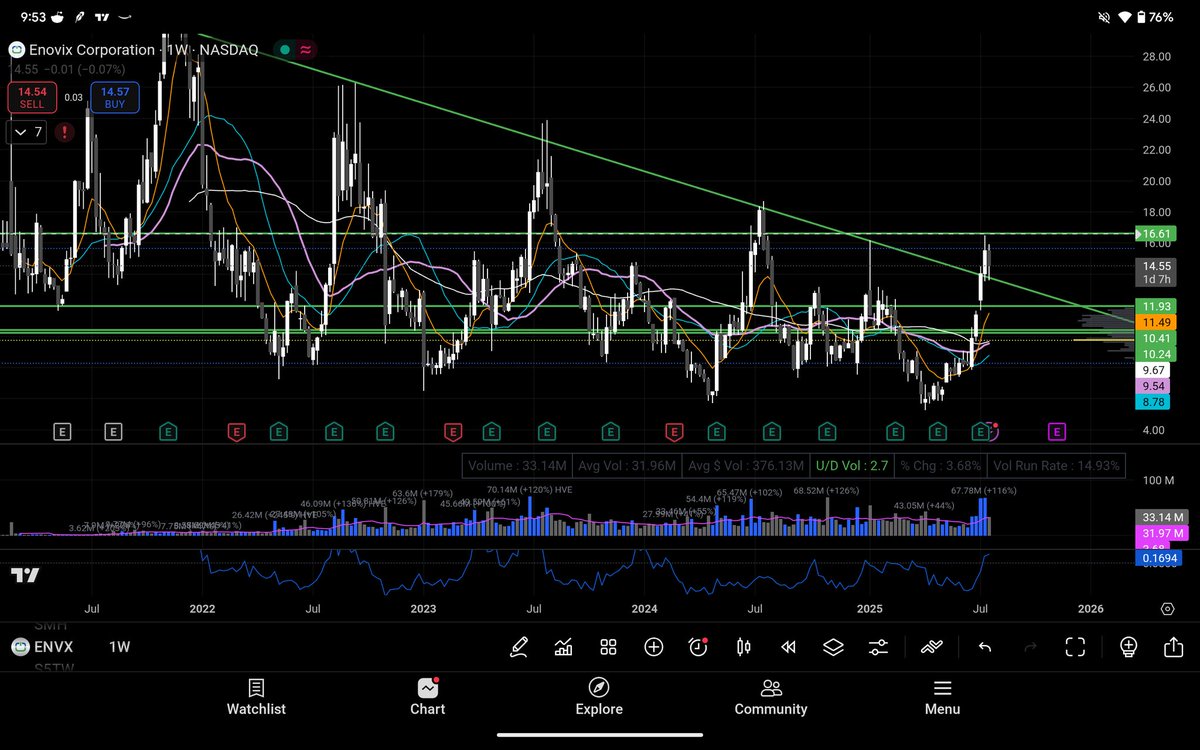The image size is (1200, 750).
Task: Tap the Enovix company logo next to title
Action: coord(16,49)
